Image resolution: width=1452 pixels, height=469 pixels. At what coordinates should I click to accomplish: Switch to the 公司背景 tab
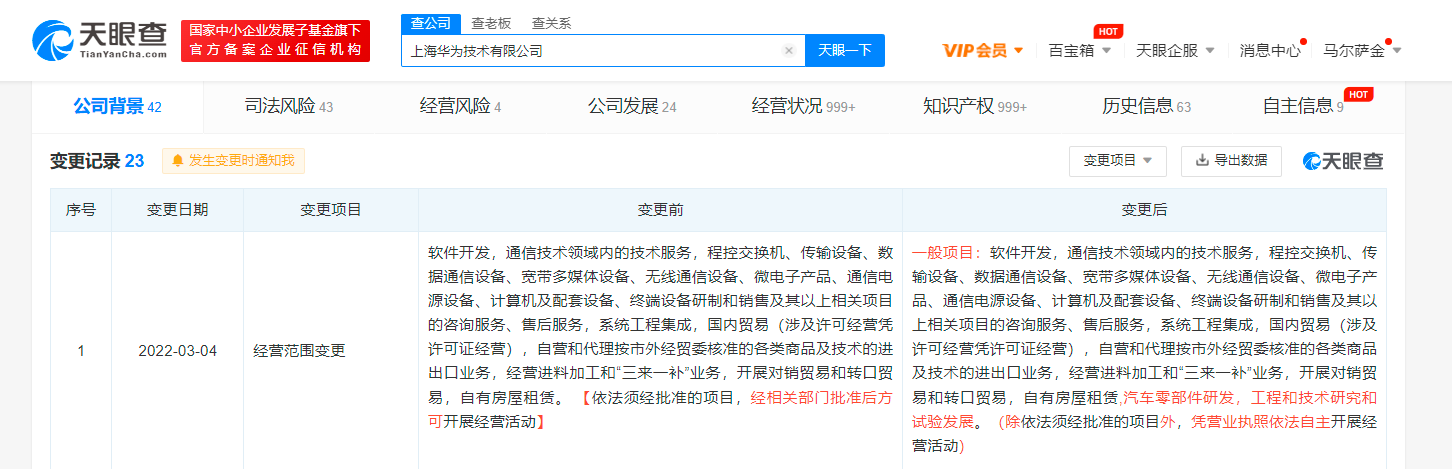[x=117, y=106]
